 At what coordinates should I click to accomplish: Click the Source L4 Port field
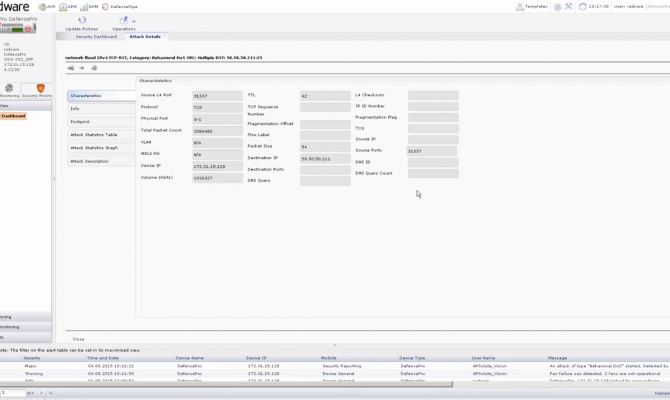tap(217, 95)
